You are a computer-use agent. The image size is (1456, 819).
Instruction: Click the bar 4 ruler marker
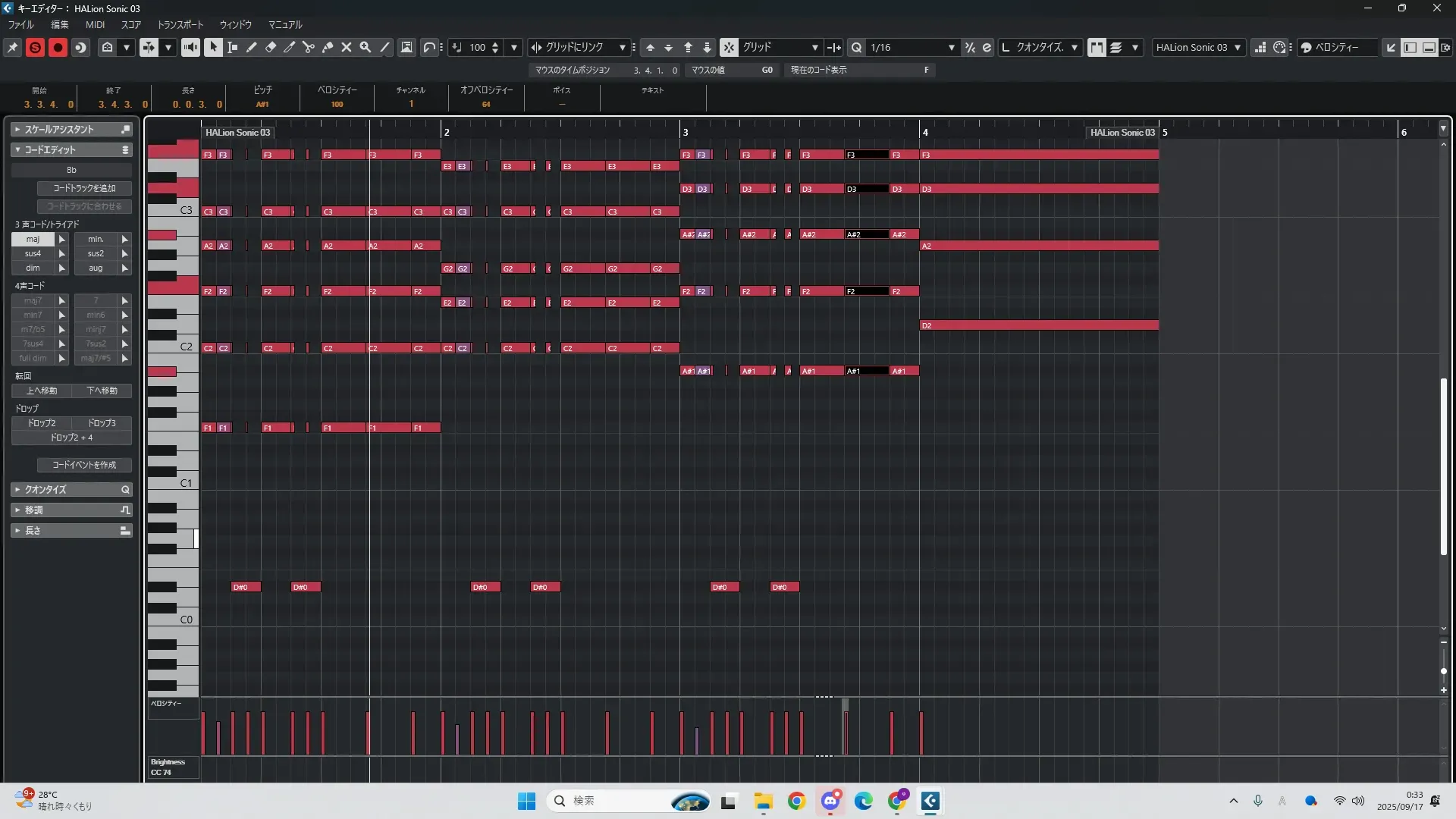pyautogui.click(x=924, y=132)
